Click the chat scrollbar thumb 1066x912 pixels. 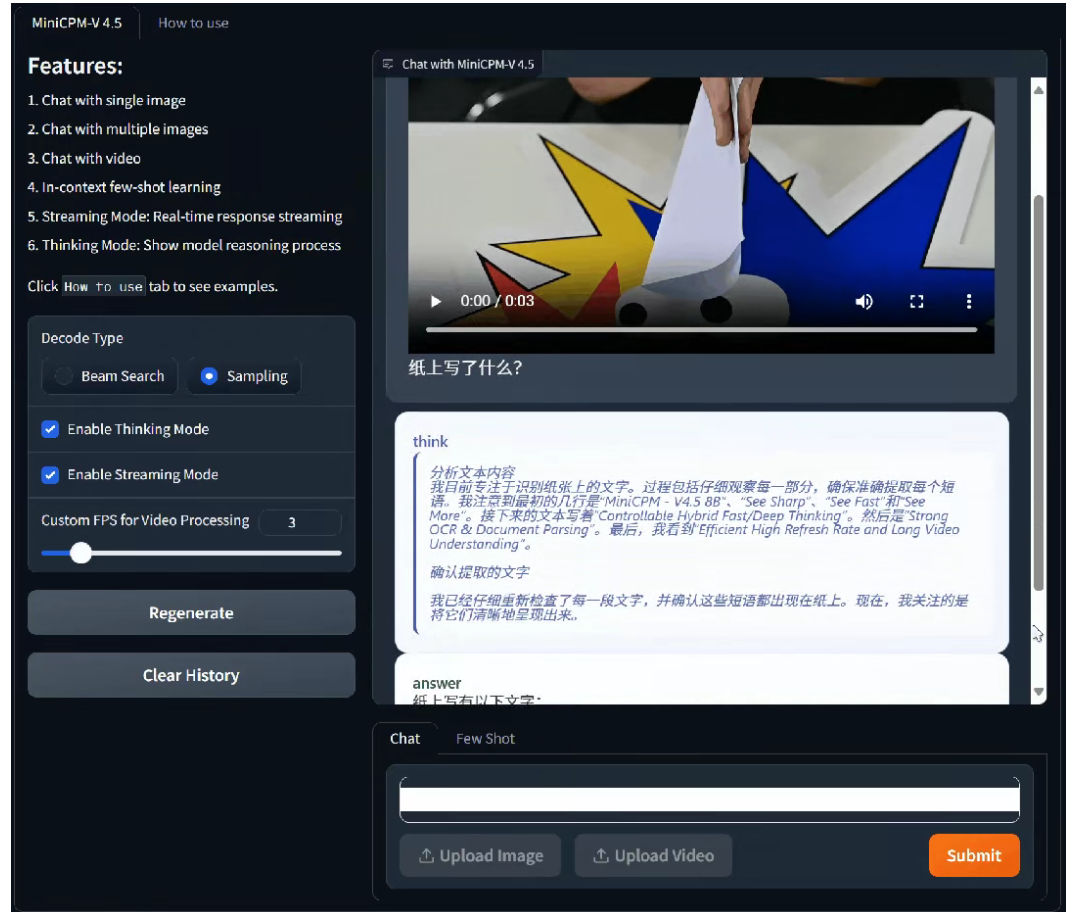1038,393
